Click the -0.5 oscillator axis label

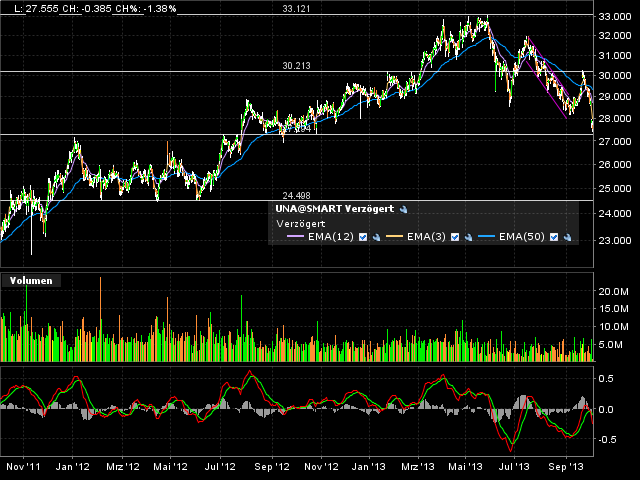(606, 440)
